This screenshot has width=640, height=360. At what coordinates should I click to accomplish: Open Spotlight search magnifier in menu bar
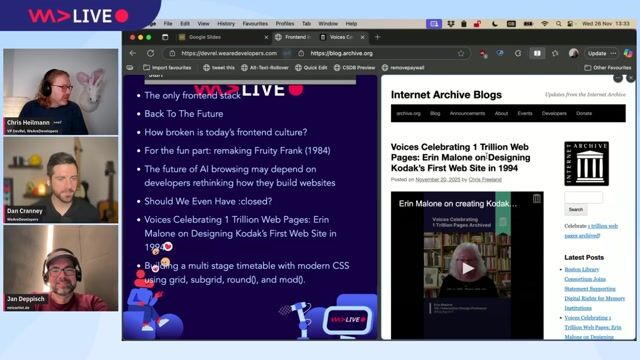coord(558,24)
